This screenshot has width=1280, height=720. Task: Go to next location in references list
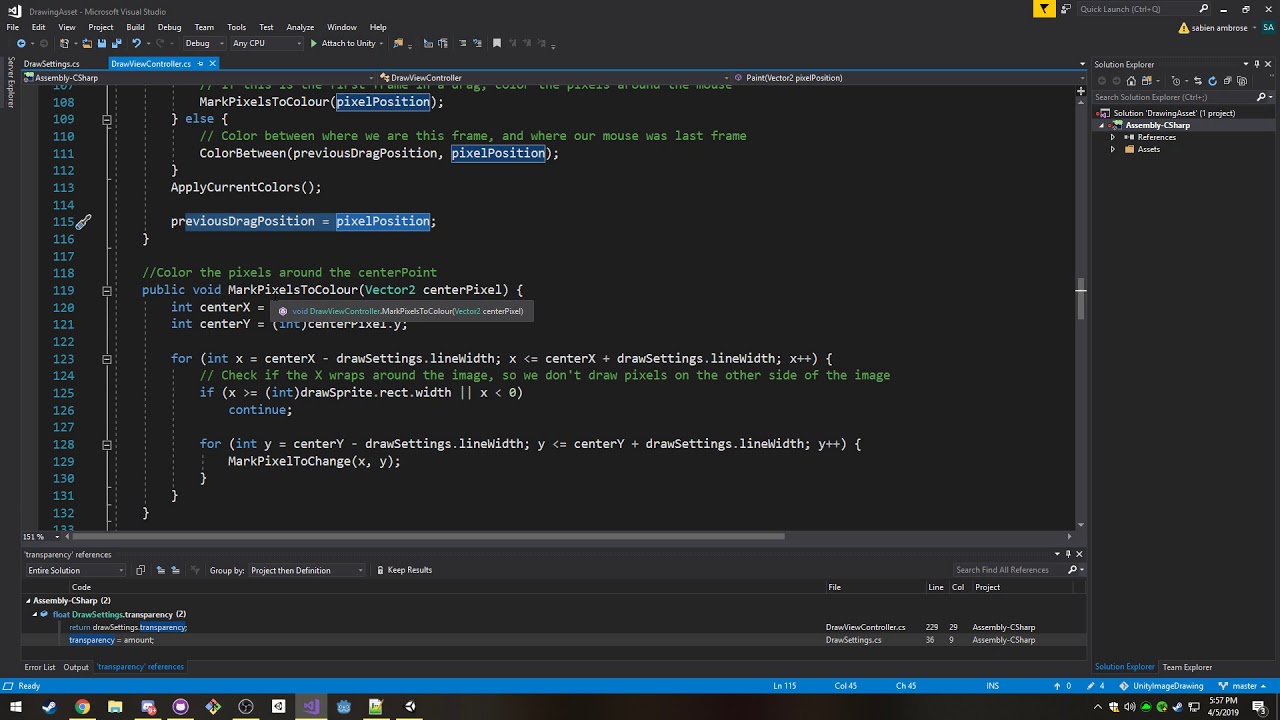(175, 570)
